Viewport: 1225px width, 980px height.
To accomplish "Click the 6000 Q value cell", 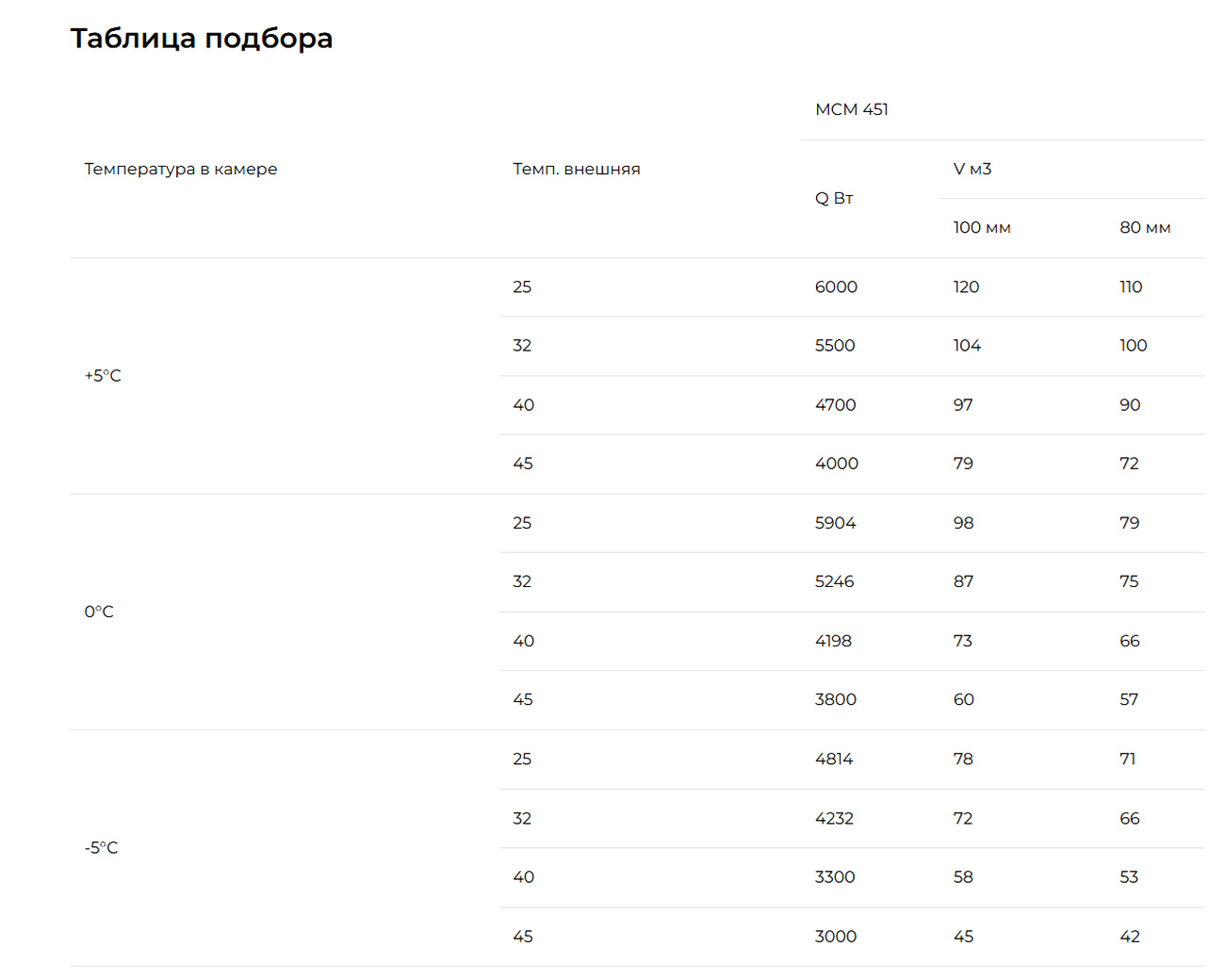I will pos(836,286).
